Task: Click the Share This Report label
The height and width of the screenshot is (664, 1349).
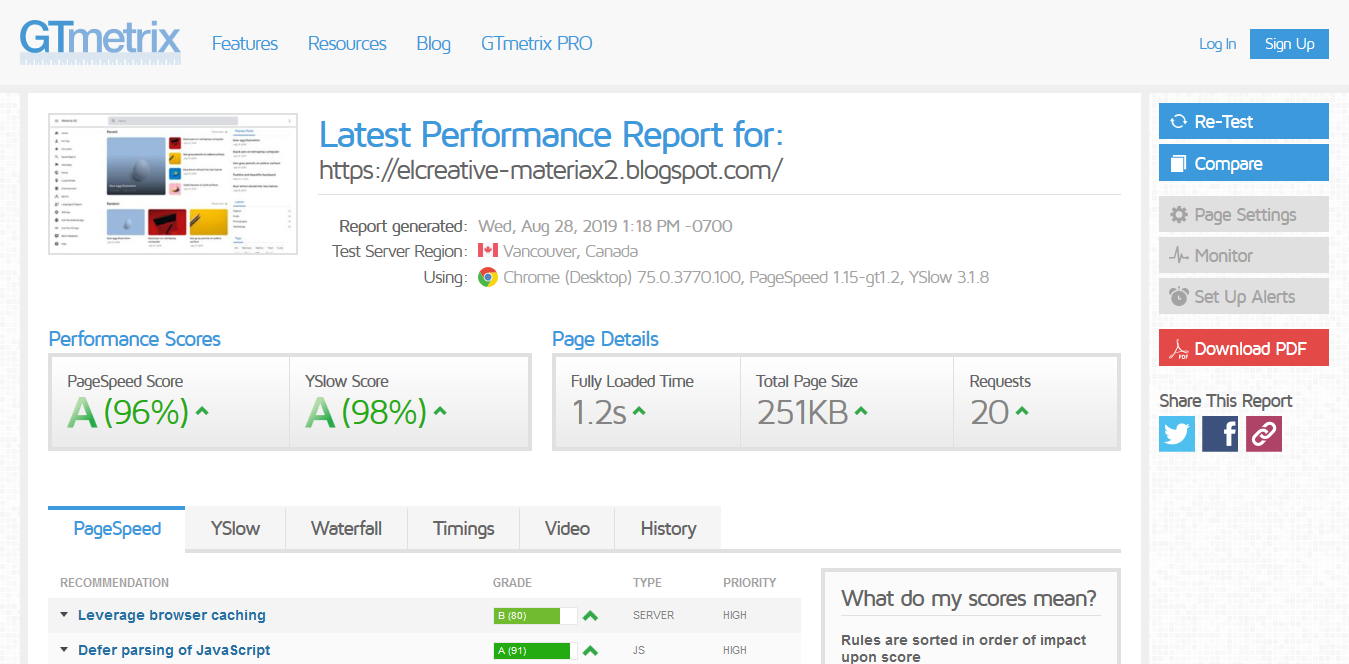Action: coord(1225,401)
